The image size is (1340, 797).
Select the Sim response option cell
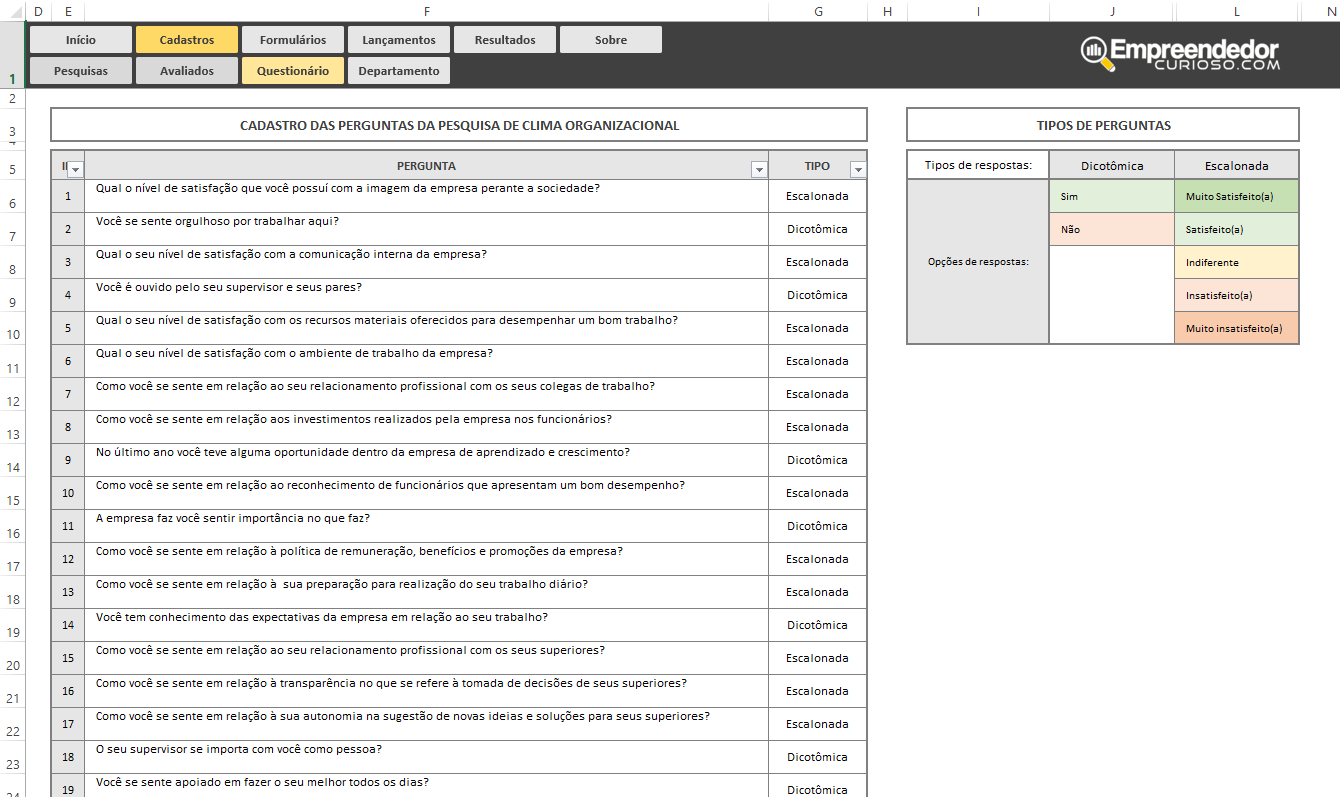click(1111, 196)
